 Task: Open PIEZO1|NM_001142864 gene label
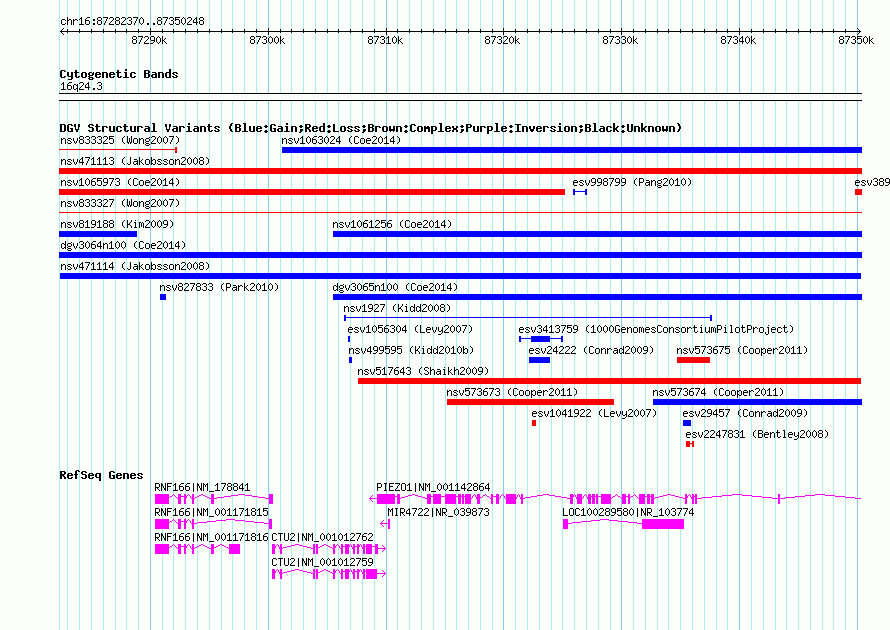[433, 487]
